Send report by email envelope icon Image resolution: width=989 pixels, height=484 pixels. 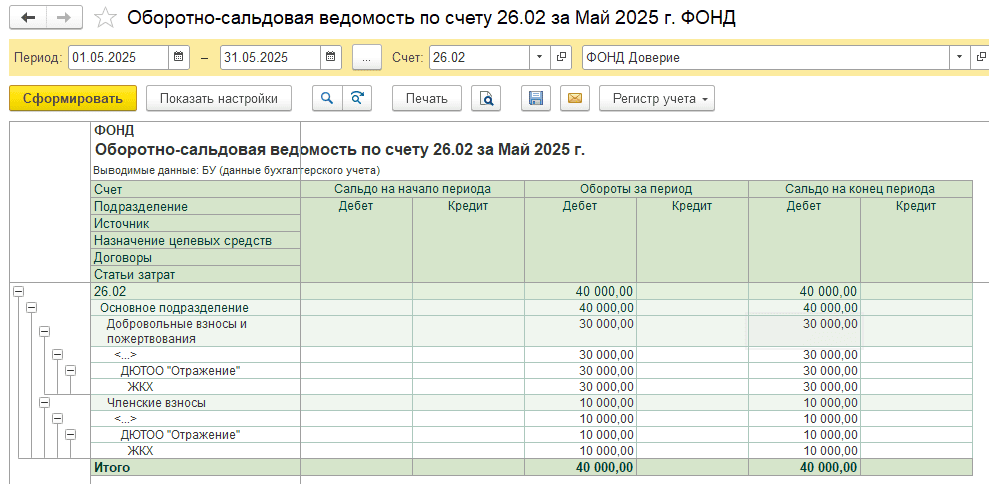tap(574, 98)
